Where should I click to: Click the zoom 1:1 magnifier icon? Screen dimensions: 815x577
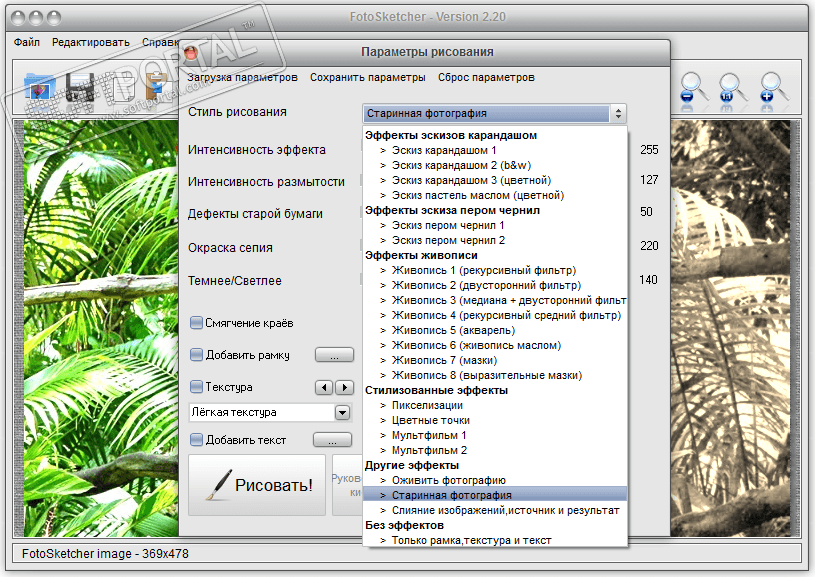point(733,87)
